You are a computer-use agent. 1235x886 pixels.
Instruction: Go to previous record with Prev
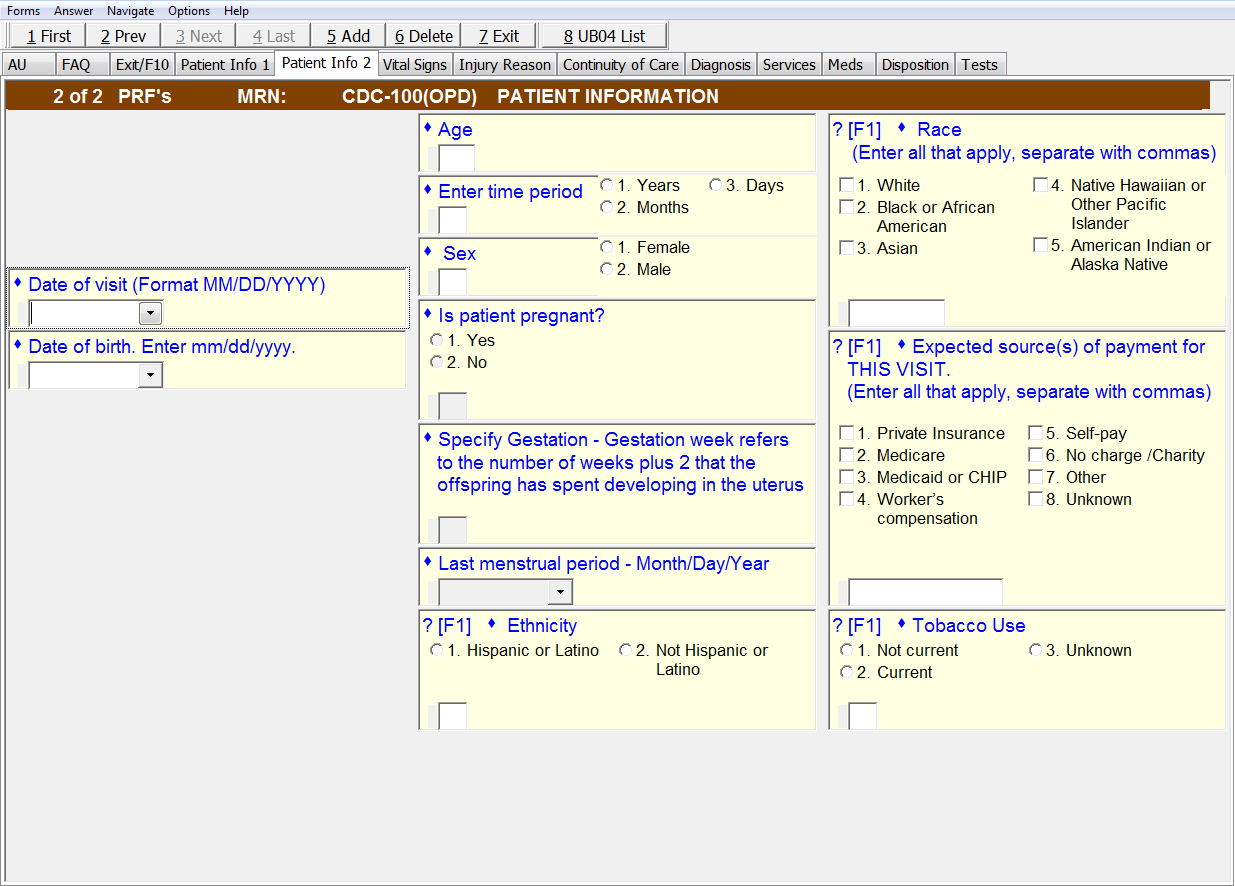(123, 36)
